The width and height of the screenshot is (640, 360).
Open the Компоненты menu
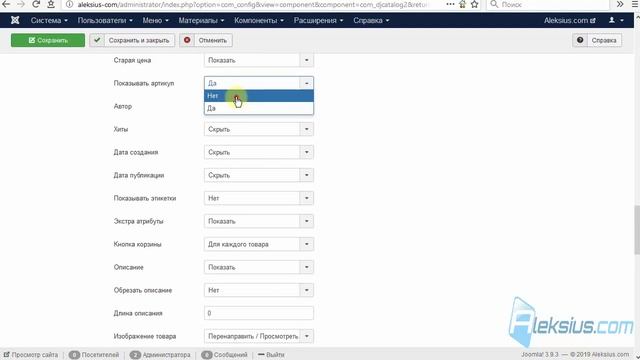coord(259,20)
